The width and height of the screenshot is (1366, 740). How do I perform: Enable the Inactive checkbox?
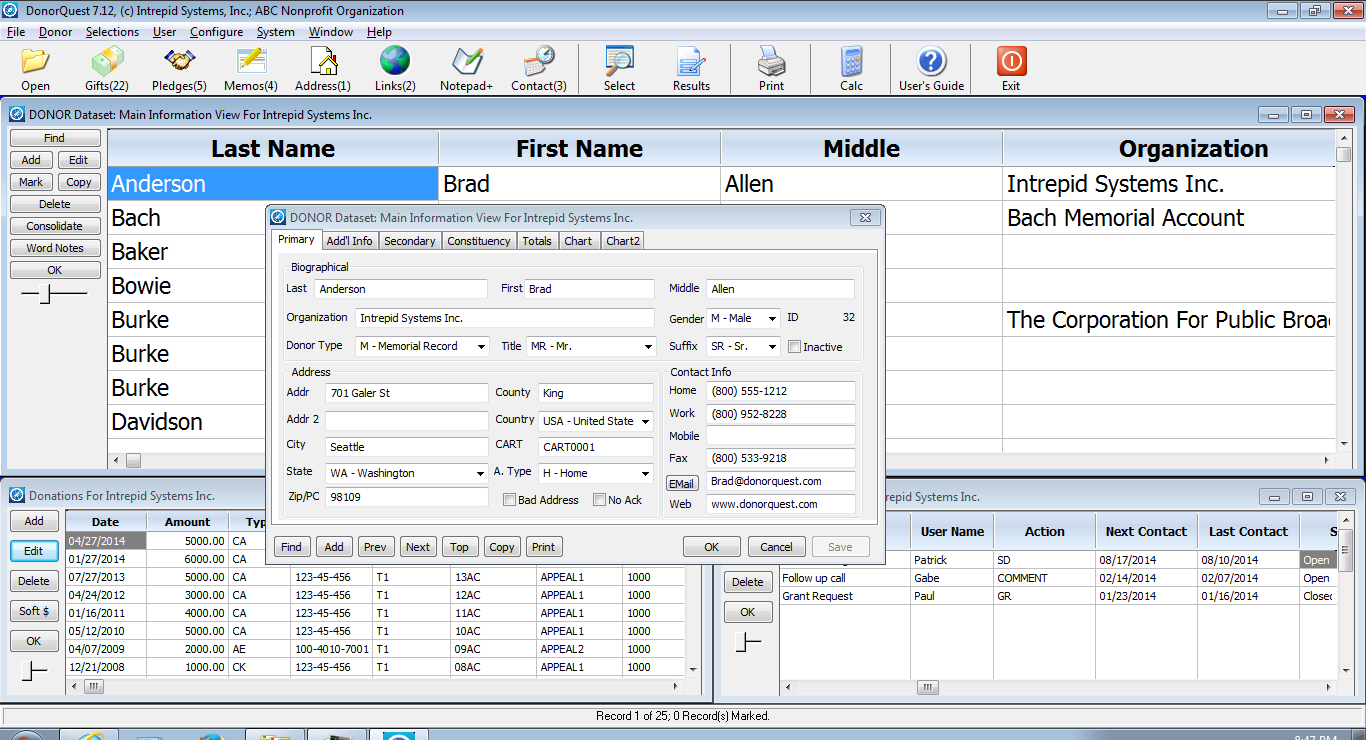tap(795, 347)
